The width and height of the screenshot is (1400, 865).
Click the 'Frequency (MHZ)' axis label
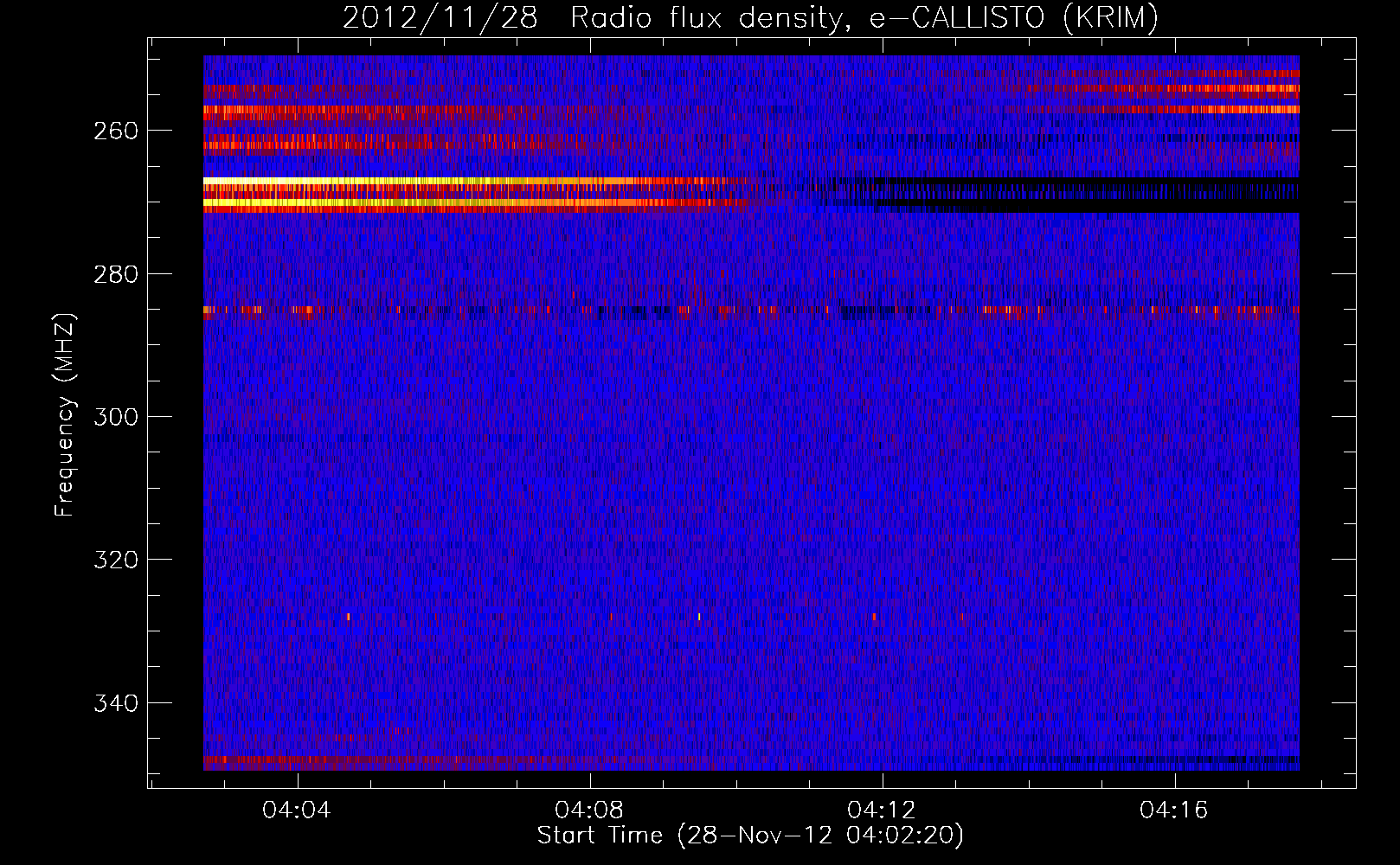pyautogui.click(x=64, y=414)
